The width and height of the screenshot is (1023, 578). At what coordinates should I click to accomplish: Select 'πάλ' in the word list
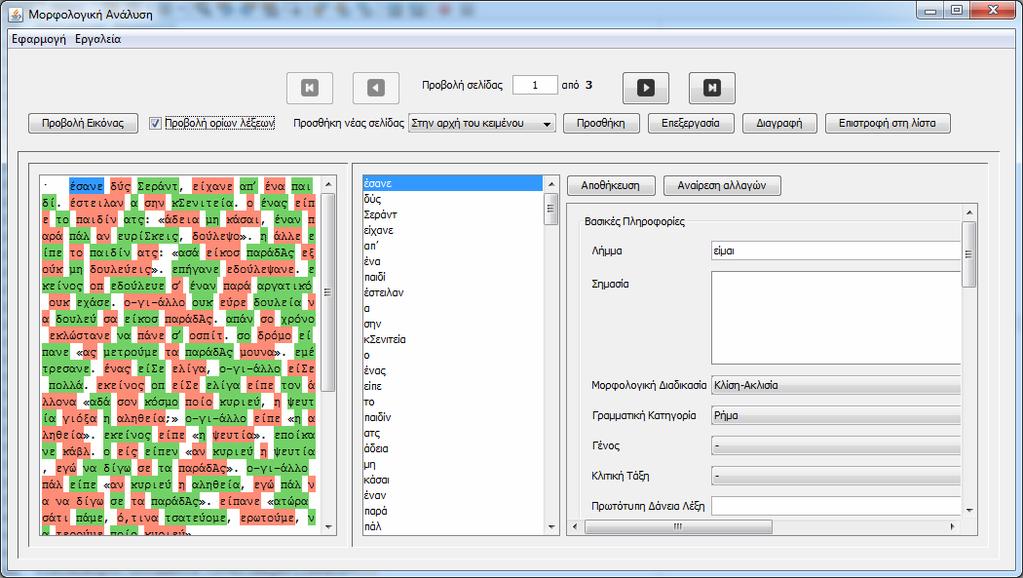[x=453, y=526]
